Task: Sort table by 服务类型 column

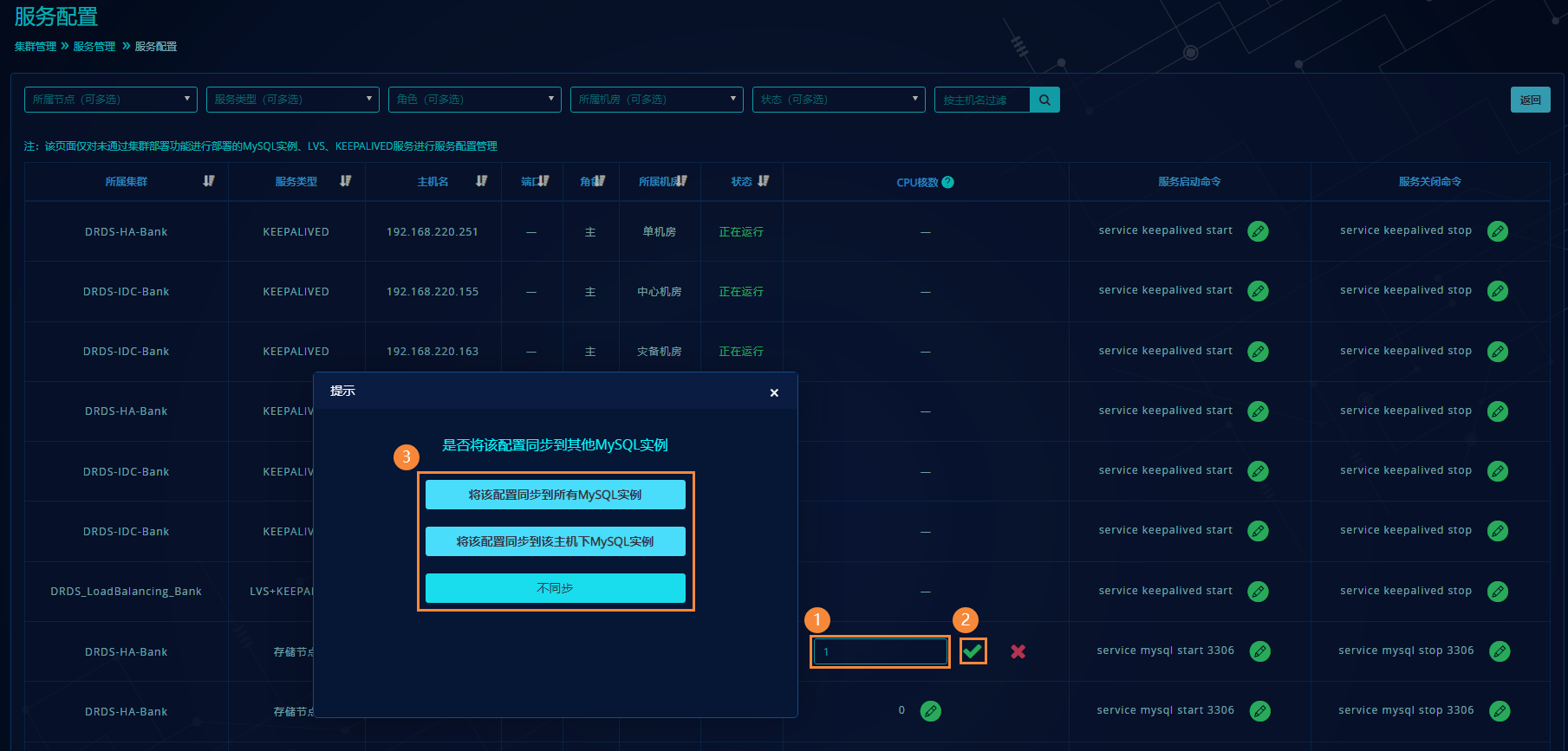Action: click(x=346, y=181)
